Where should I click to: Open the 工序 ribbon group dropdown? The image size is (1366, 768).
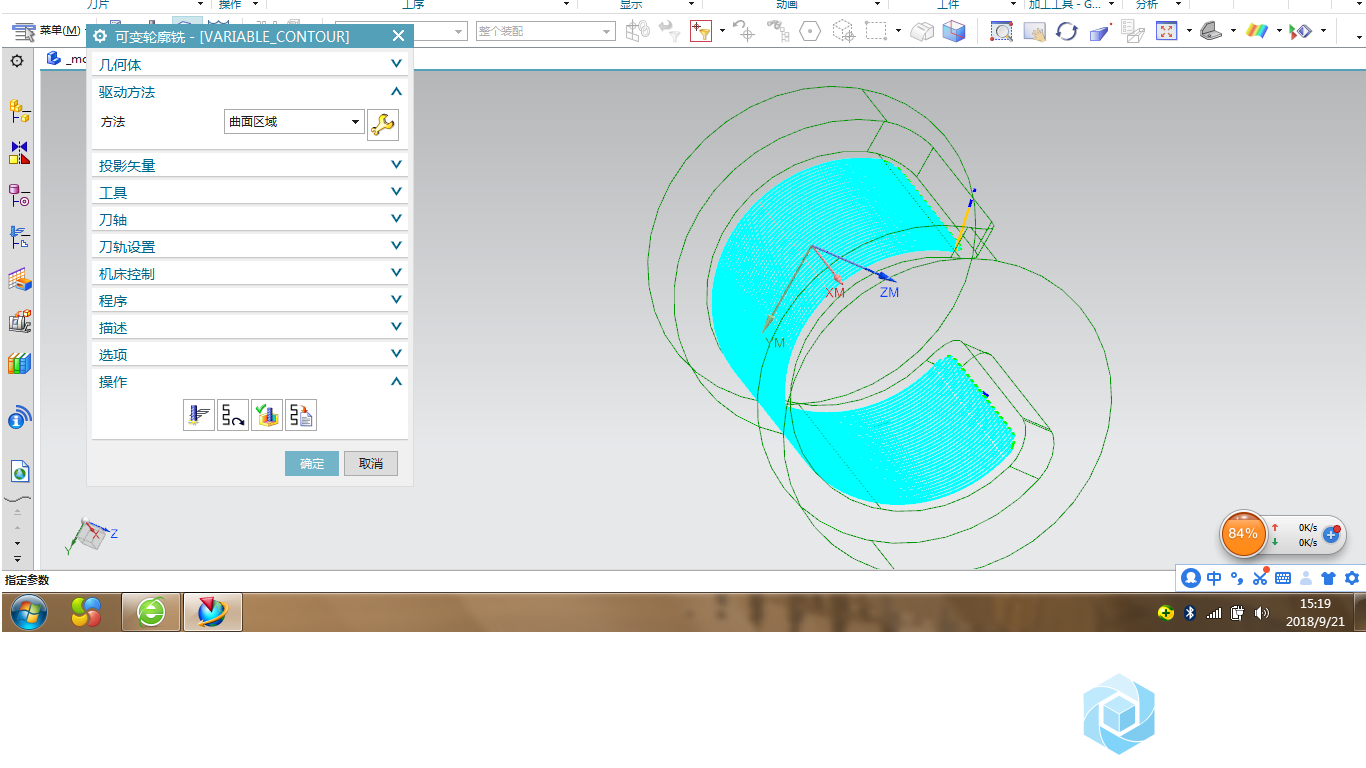coord(566,5)
